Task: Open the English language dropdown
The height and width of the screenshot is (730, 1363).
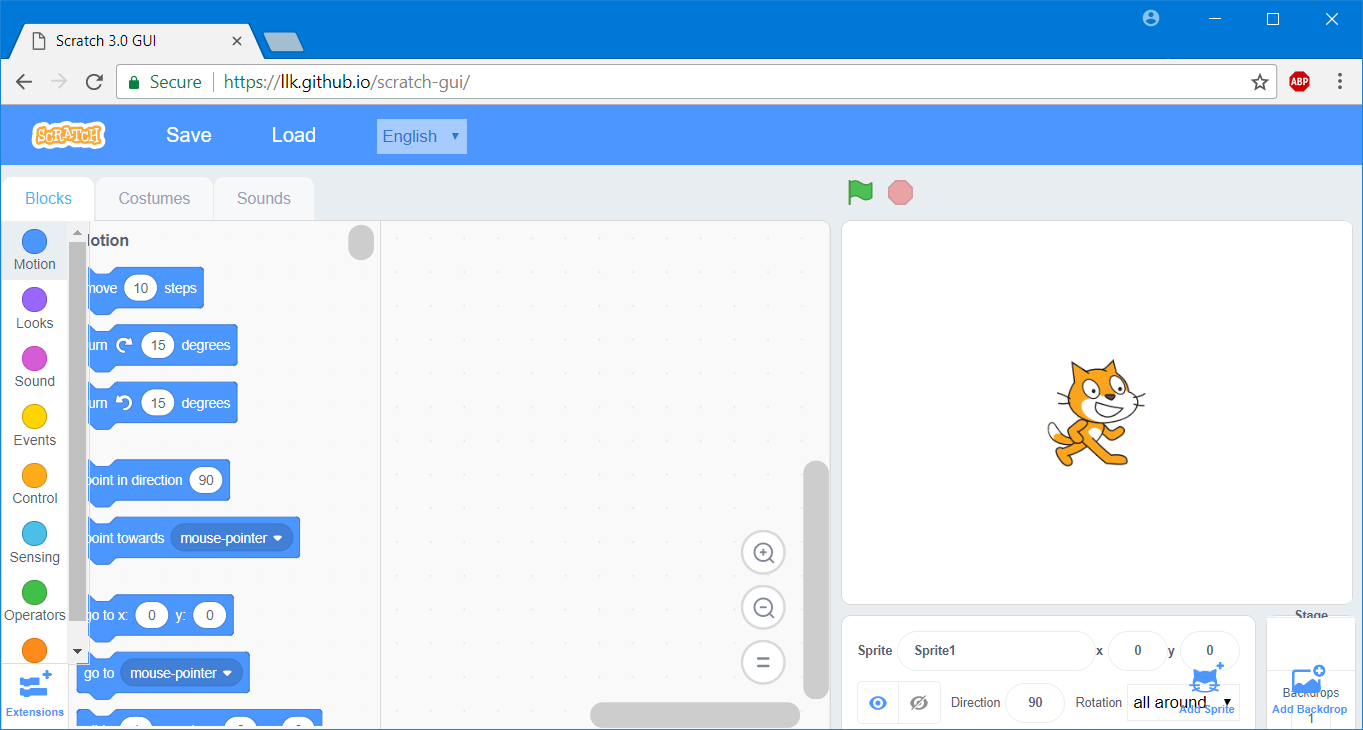Action: [x=421, y=136]
